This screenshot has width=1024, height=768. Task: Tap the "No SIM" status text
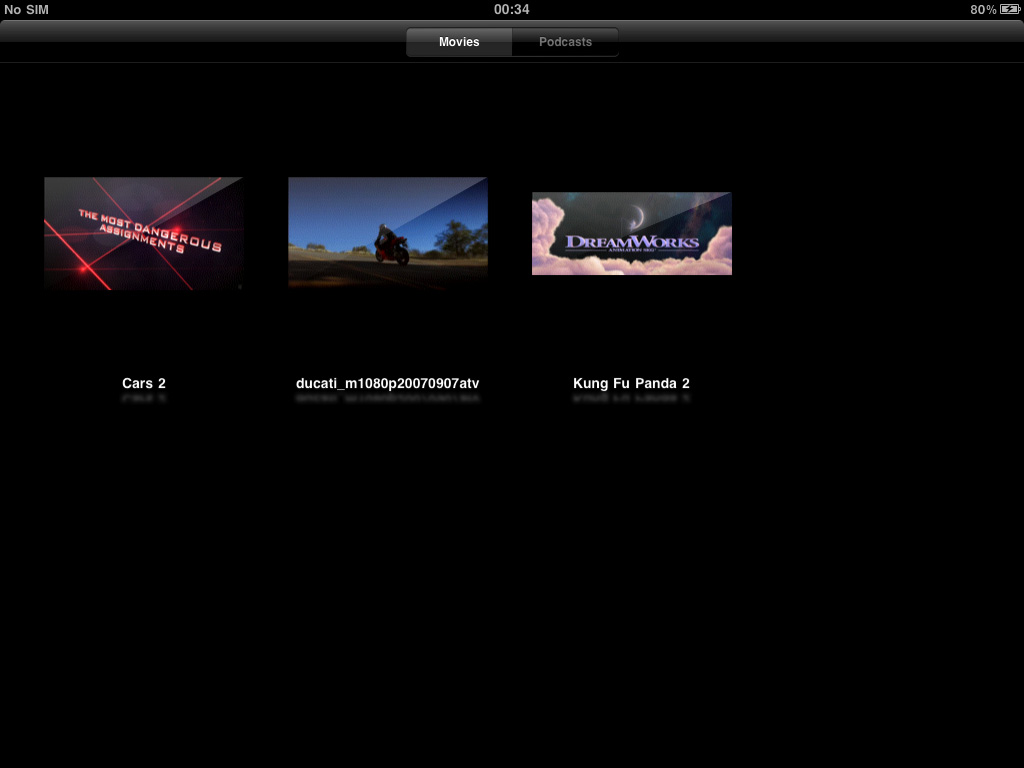point(26,9)
